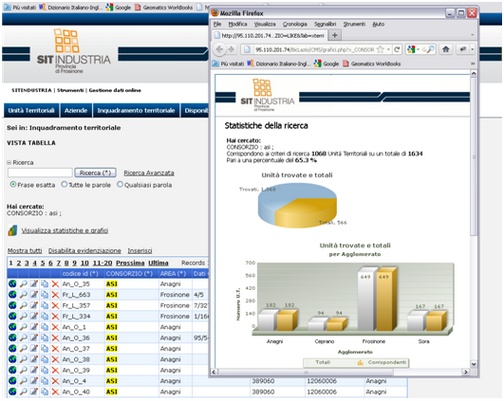Open the Segnalibri menu
The height and width of the screenshot is (401, 504).
325,24
